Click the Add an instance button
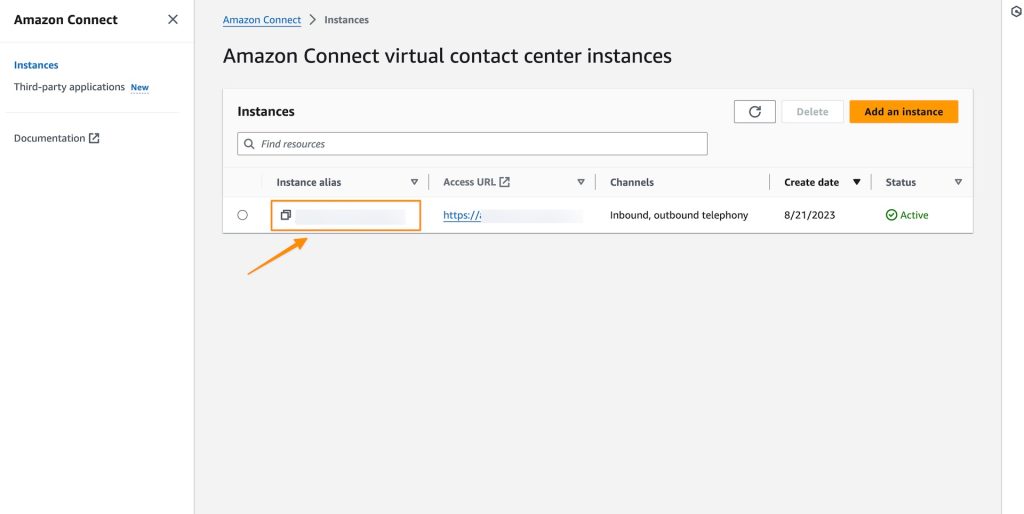The image size is (1024, 514). point(903,112)
